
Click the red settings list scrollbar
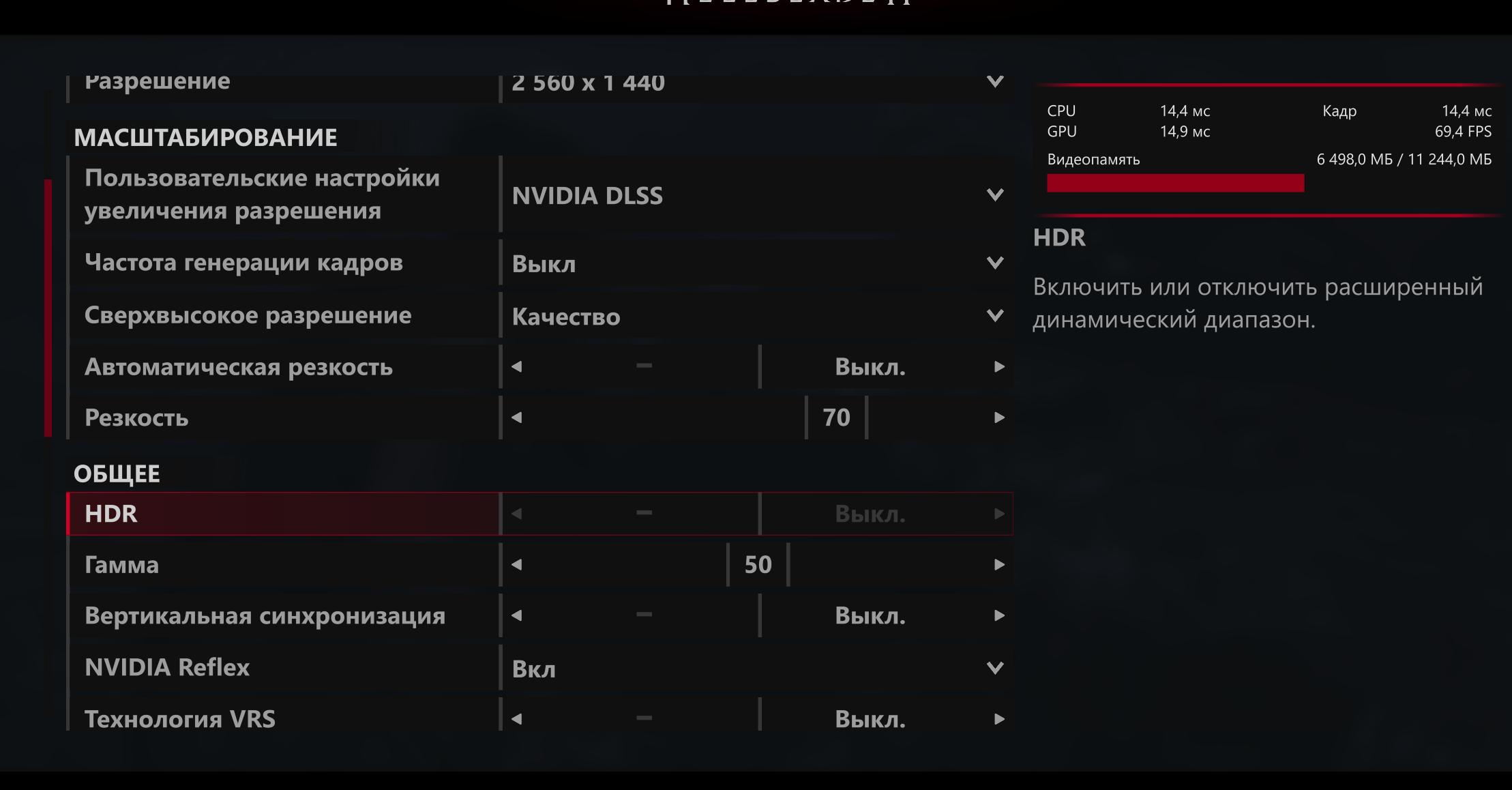click(48, 307)
